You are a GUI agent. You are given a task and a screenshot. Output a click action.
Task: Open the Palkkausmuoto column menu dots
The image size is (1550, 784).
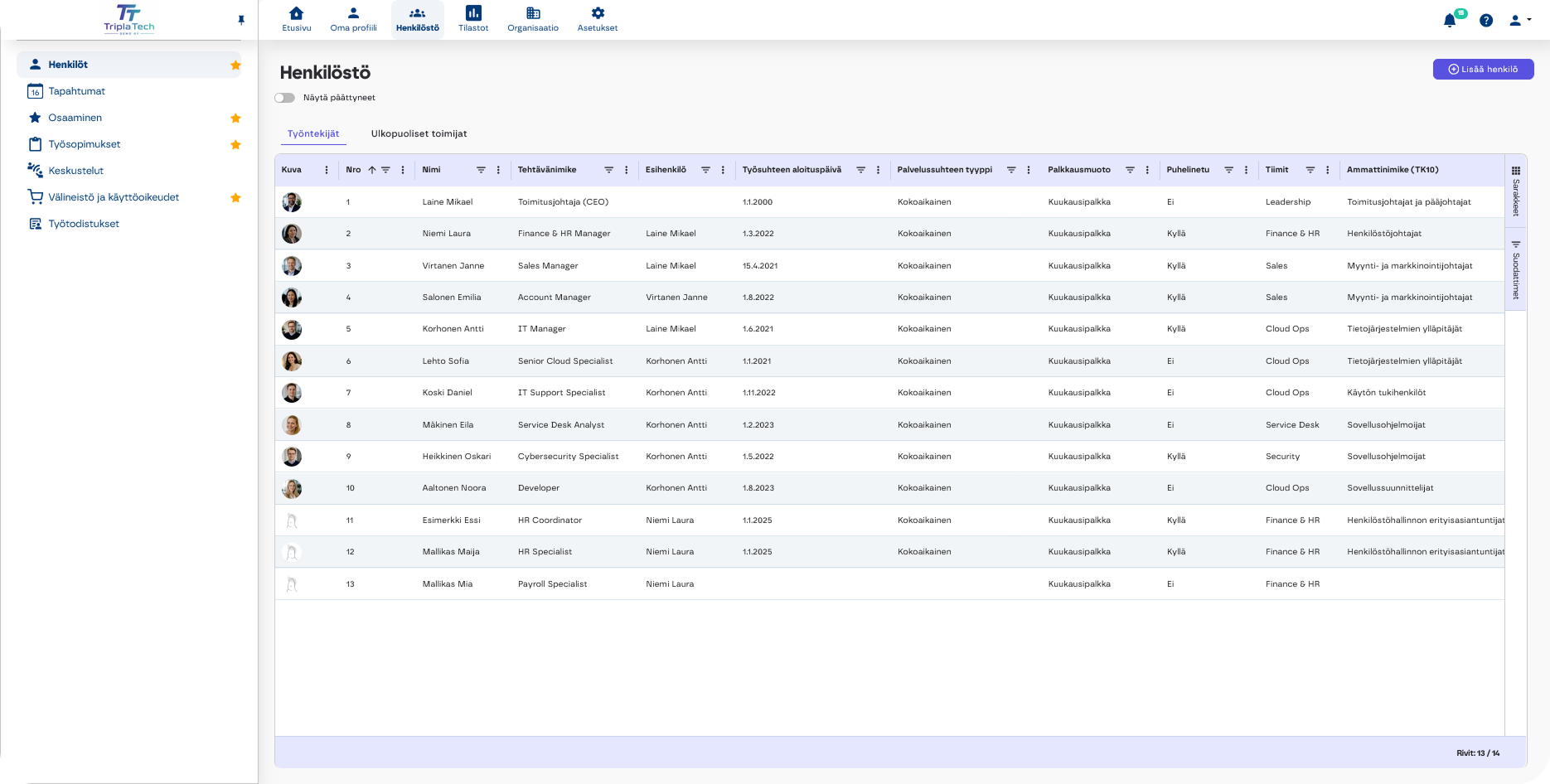[1147, 170]
